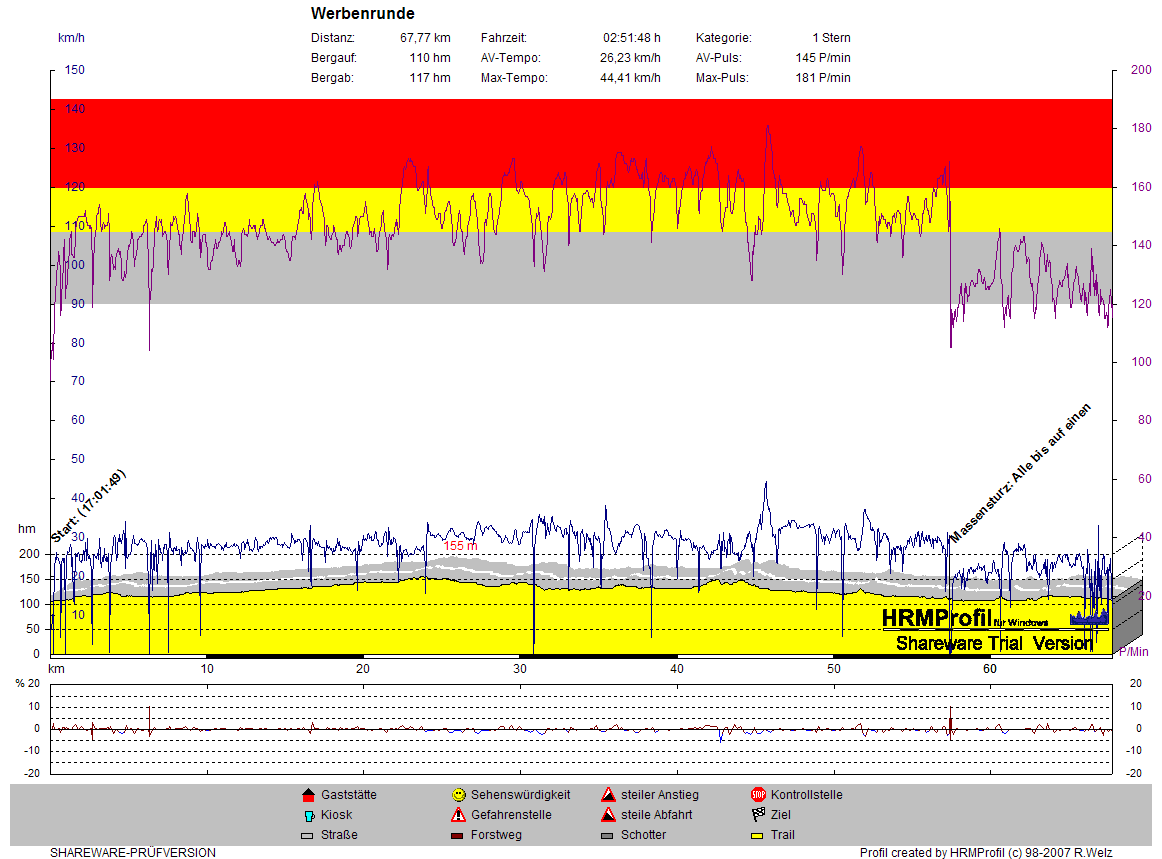Select the Massensturz annotation label
Viewport: 1162px width, 859px height.
1020,473
